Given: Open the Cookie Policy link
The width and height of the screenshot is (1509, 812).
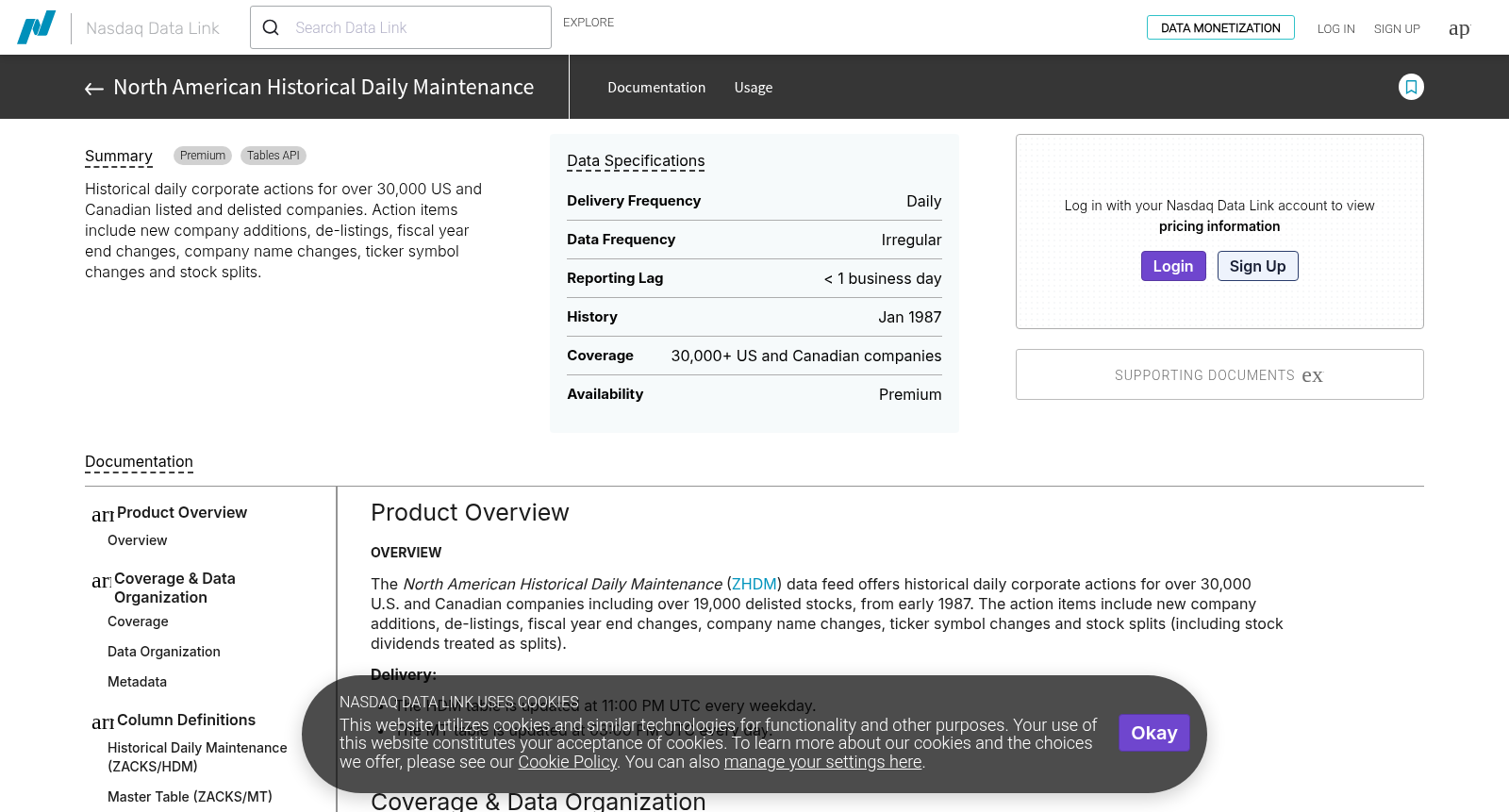Looking at the screenshot, I should click(567, 762).
